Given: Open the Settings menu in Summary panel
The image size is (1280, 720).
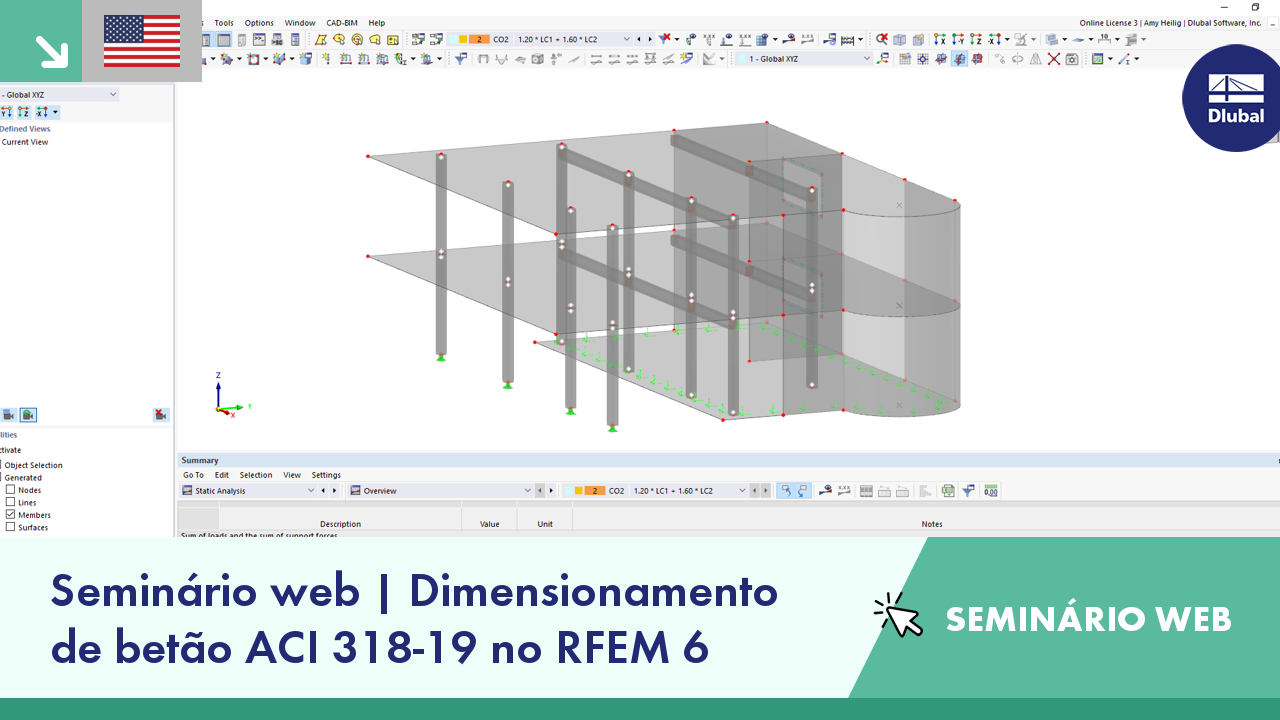Looking at the screenshot, I should (x=326, y=475).
